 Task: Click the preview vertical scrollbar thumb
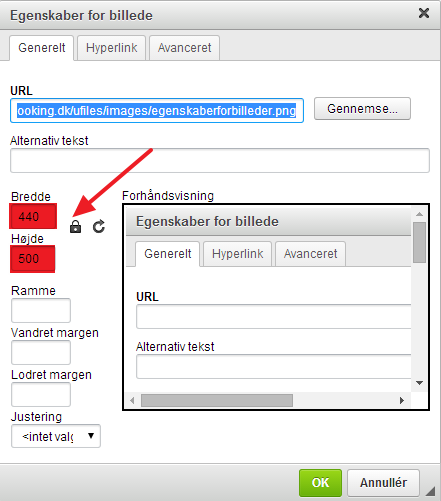coord(419,242)
